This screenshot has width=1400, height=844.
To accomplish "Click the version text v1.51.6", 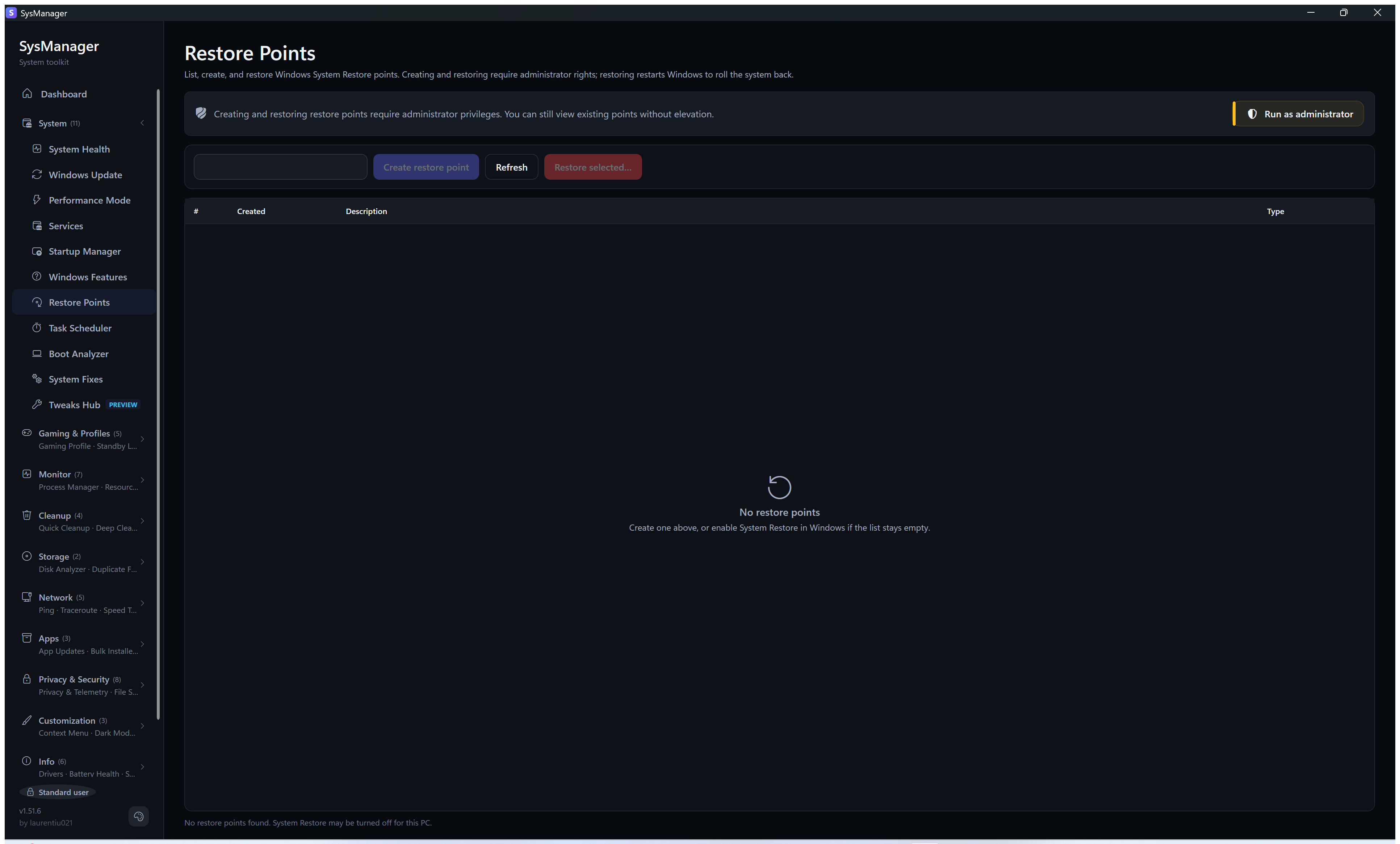I will click(30, 811).
